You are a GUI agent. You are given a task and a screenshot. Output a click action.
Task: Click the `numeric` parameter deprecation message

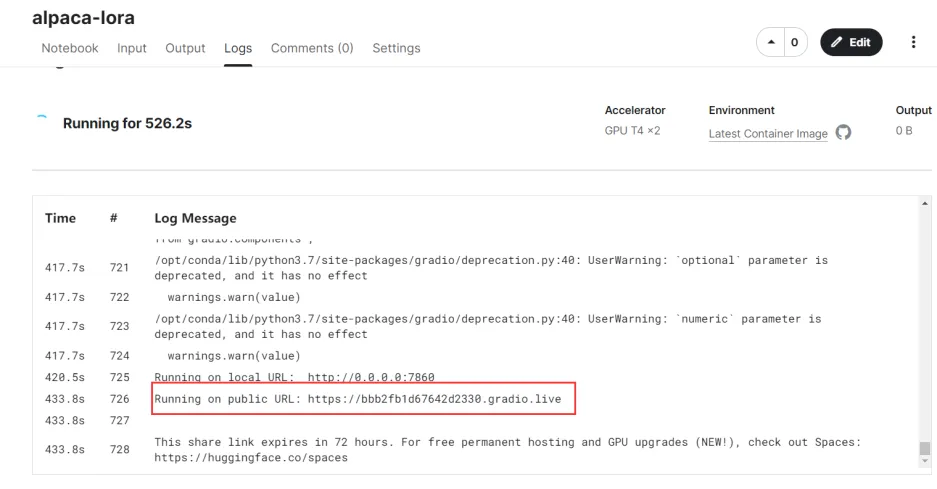[488, 326]
